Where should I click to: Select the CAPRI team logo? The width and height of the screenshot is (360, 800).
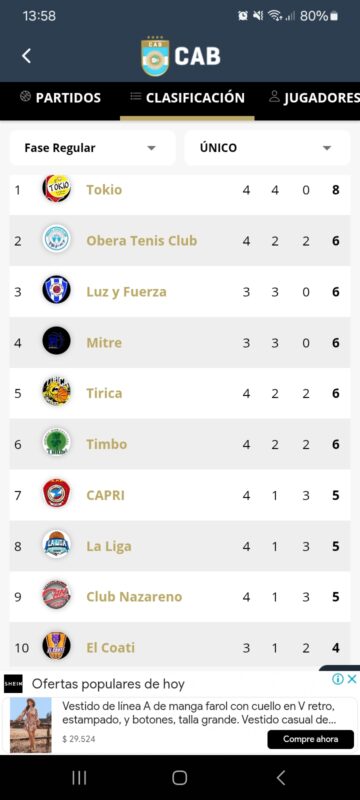coord(56,493)
